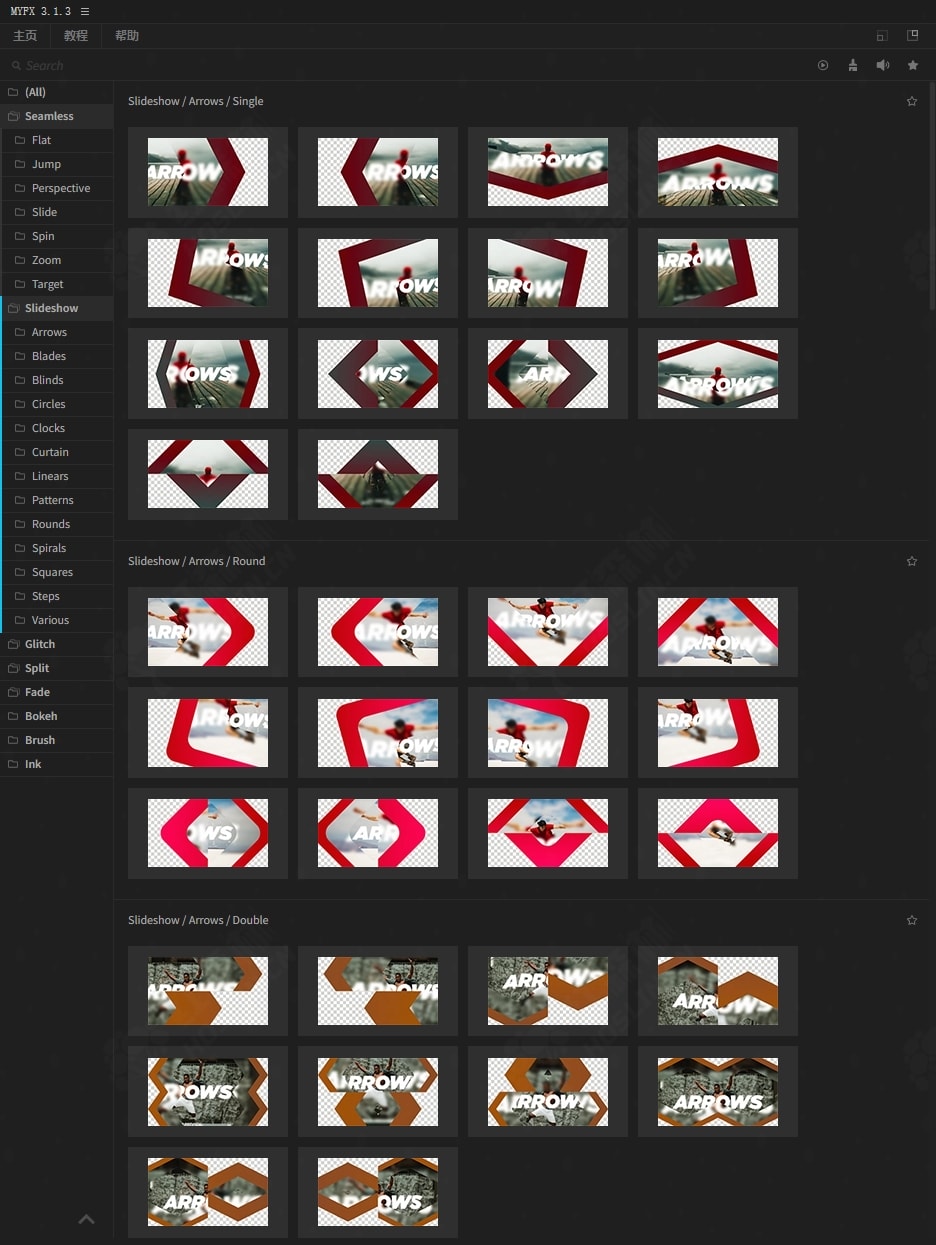The height and width of the screenshot is (1245, 936).
Task: Expand the Fade folder
Action: tap(57, 692)
